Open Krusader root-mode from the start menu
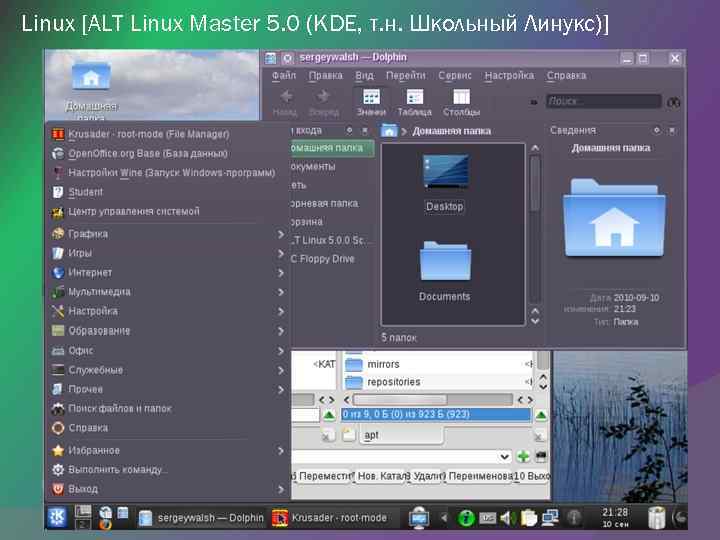Viewport: 720px width, 540px height. click(168, 134)
